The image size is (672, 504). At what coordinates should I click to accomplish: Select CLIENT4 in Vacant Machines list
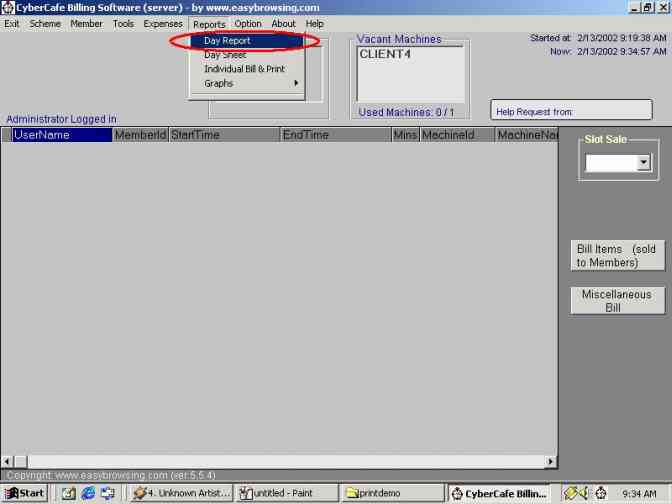pos(385,54)
